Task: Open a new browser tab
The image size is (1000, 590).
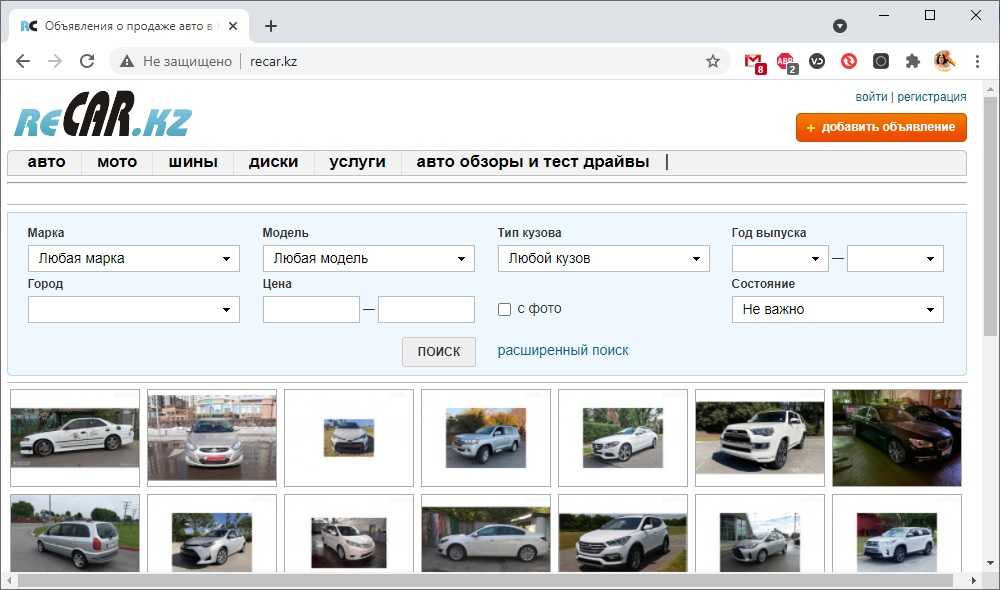Action: (x=271, y=26)
